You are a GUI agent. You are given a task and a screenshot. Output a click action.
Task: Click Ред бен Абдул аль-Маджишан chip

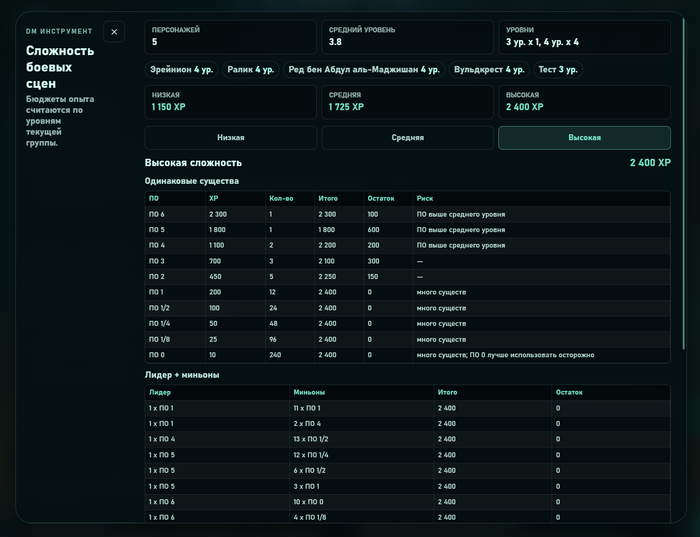(x=364, y=70)
